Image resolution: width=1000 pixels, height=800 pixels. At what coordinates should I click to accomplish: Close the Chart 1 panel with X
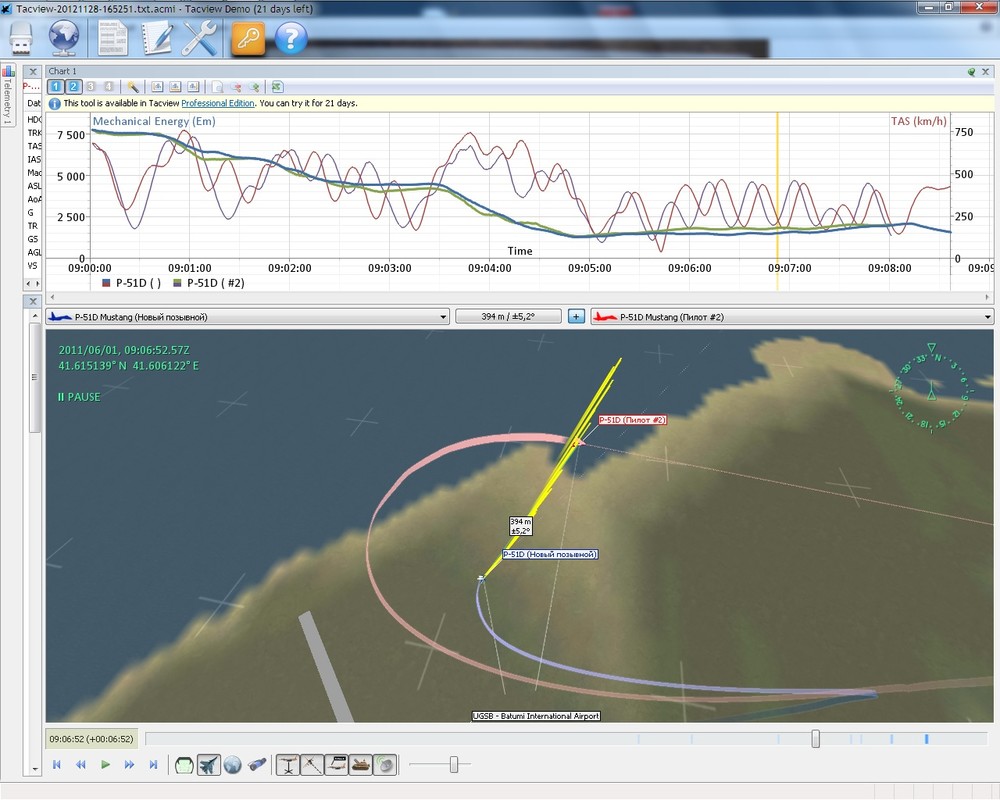[x=985, y=72]
